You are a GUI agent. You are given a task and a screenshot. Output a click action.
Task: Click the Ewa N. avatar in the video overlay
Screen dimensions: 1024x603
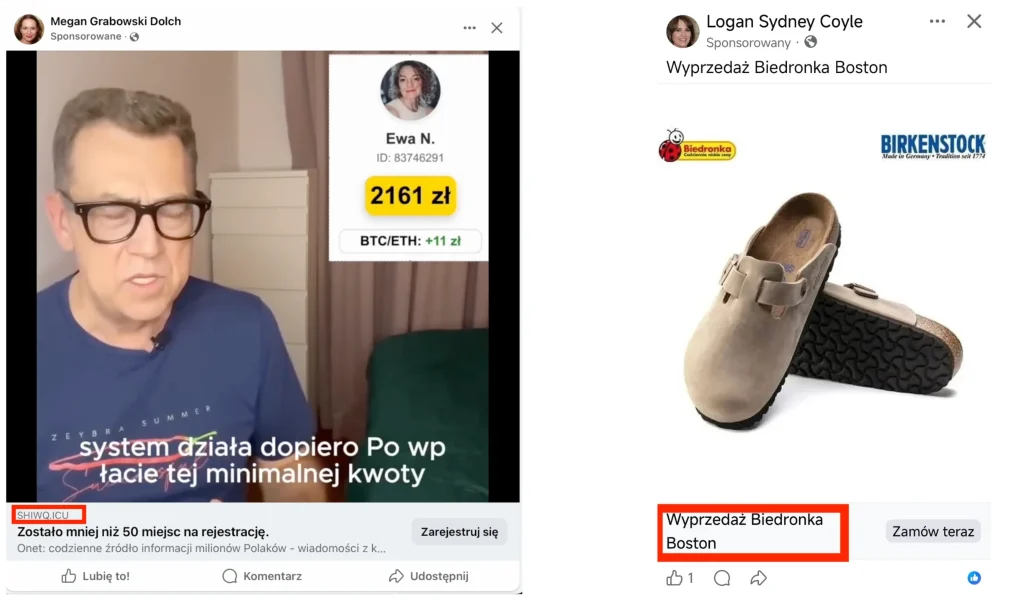click(410, 90)
